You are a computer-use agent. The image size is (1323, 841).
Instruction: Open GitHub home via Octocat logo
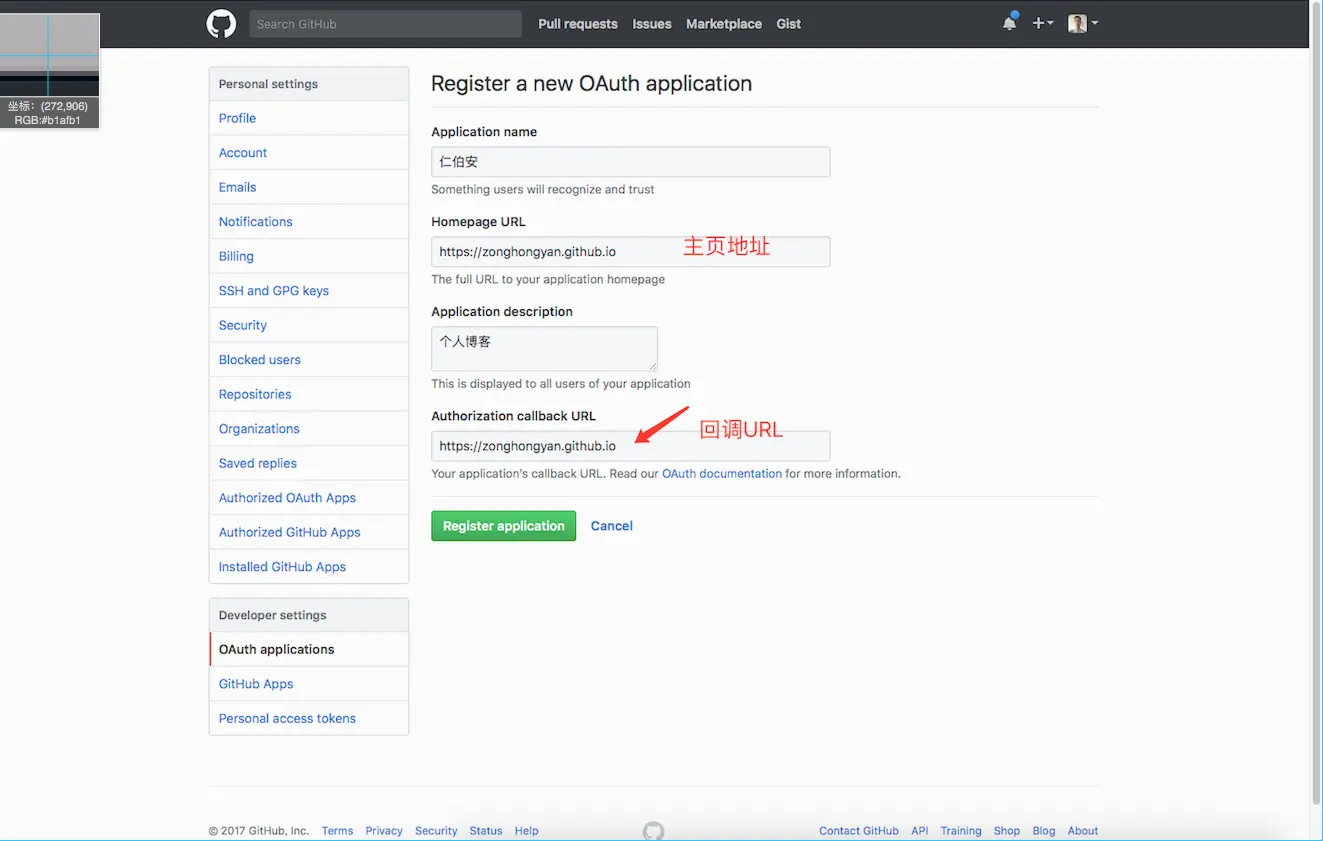[221, 24]
